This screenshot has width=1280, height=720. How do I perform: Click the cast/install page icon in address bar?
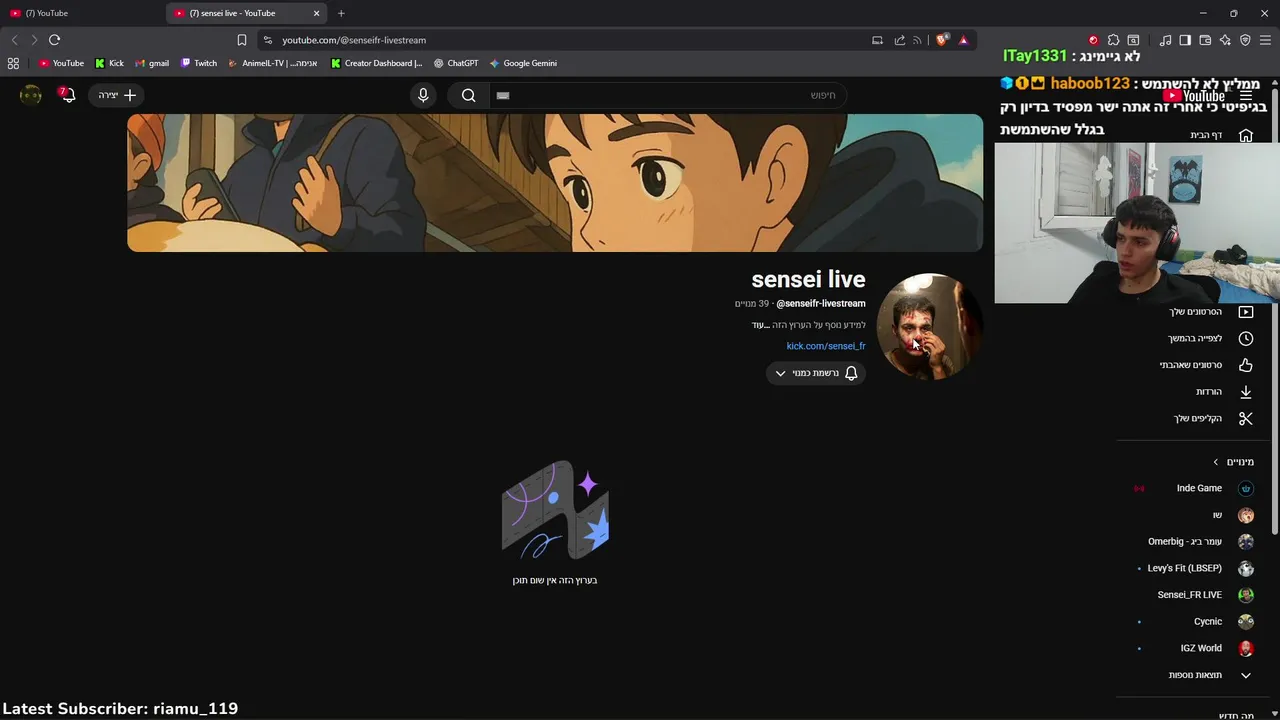point(877,40)
